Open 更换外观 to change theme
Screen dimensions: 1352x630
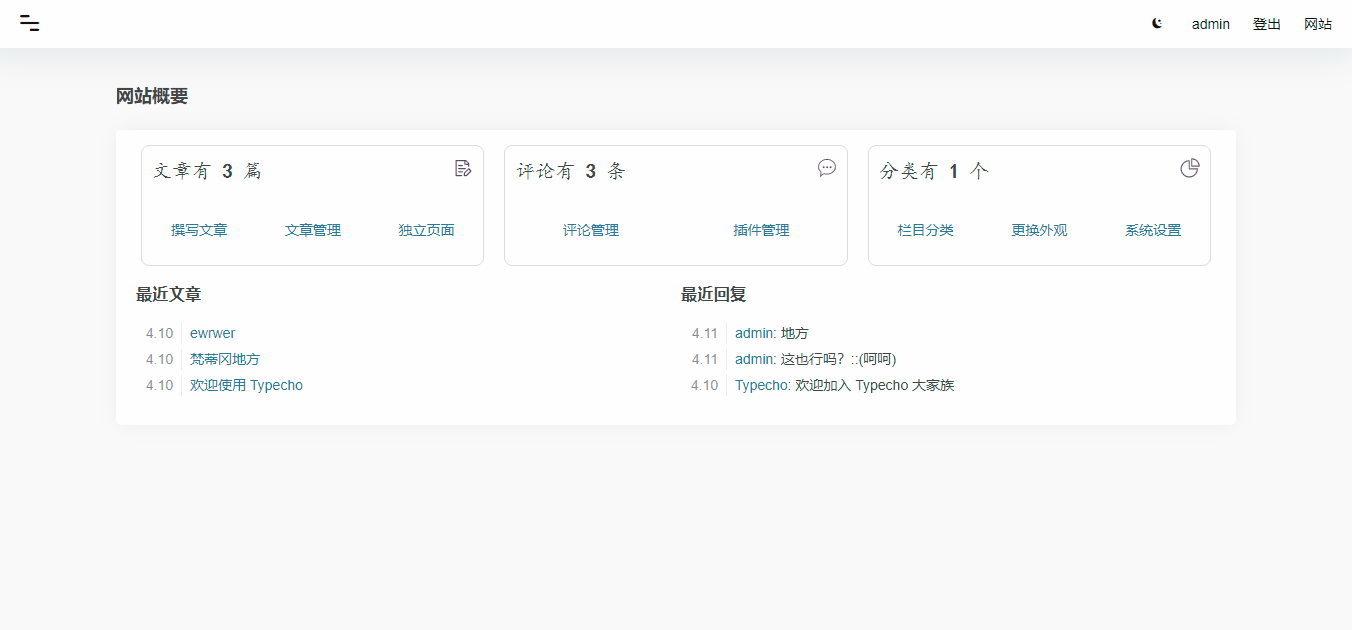coord(1039,230)
